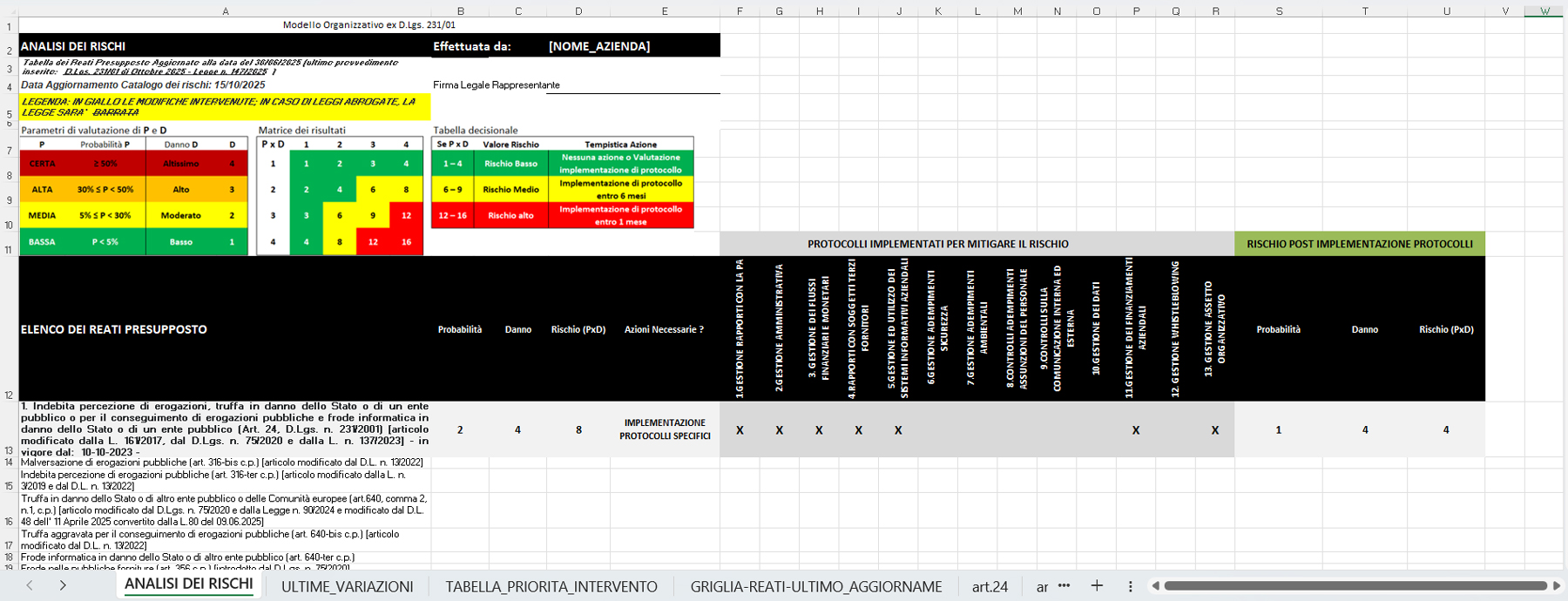Image resolution: width=1568 pixels, height=601 pixels.
Task: Open the hidden sheets ellipsis list
Action: click(x=1064, y=585)
